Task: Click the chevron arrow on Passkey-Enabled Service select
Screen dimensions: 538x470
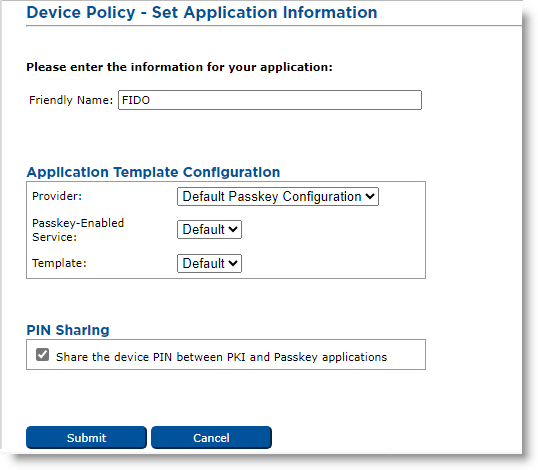Action: click(x=233, y=230)
